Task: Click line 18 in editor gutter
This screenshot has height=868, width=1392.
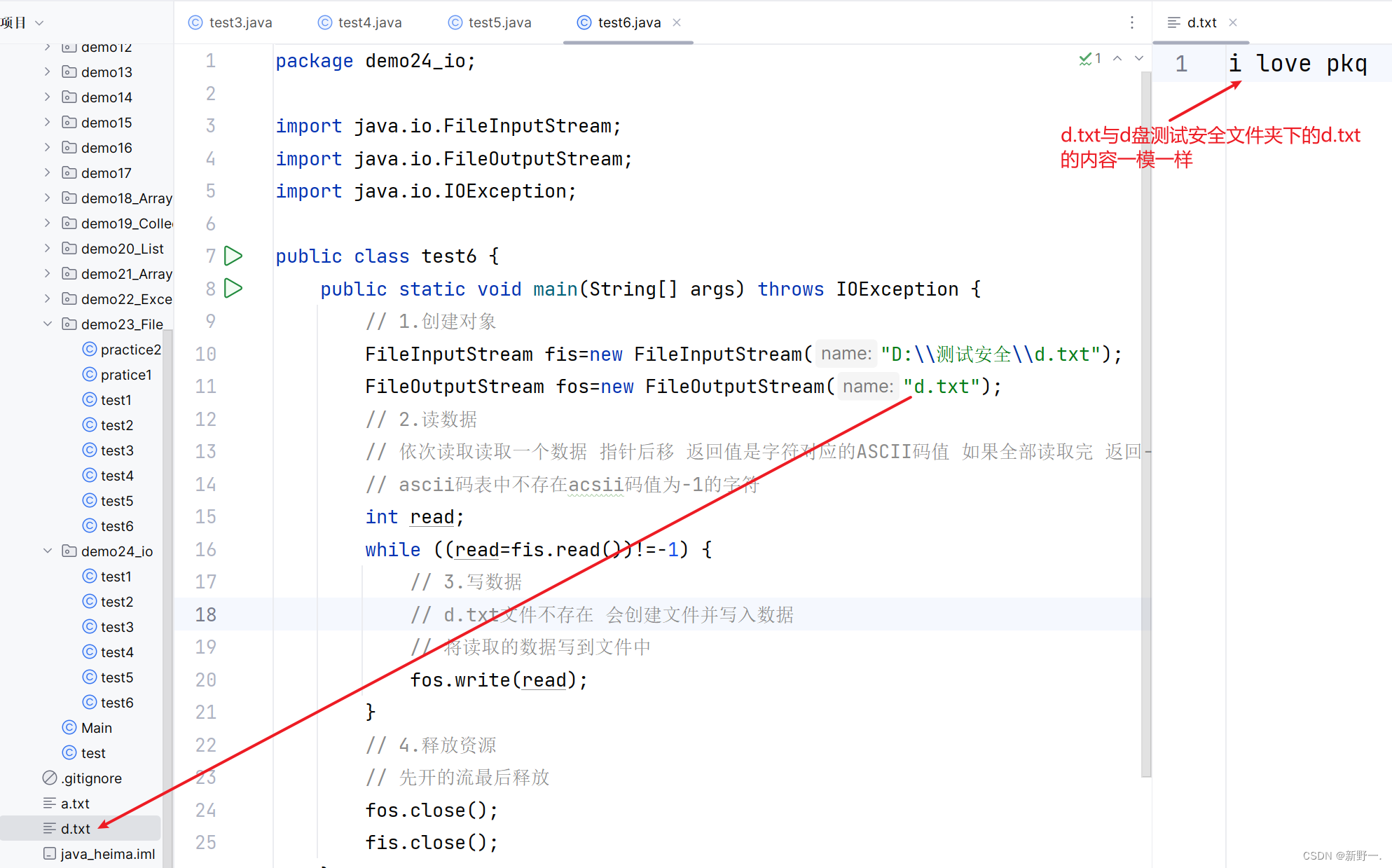Action: click(205, 614)
